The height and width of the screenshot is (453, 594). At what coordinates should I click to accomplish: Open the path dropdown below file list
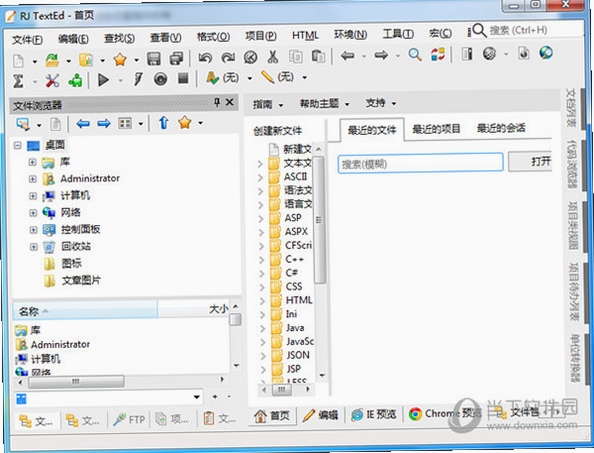point(197,397)
